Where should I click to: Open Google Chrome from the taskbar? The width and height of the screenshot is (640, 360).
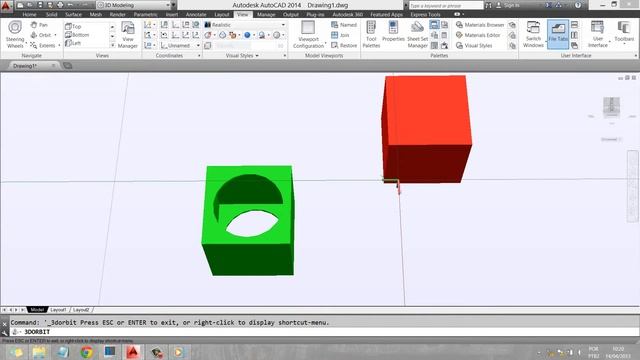point(87,352)
